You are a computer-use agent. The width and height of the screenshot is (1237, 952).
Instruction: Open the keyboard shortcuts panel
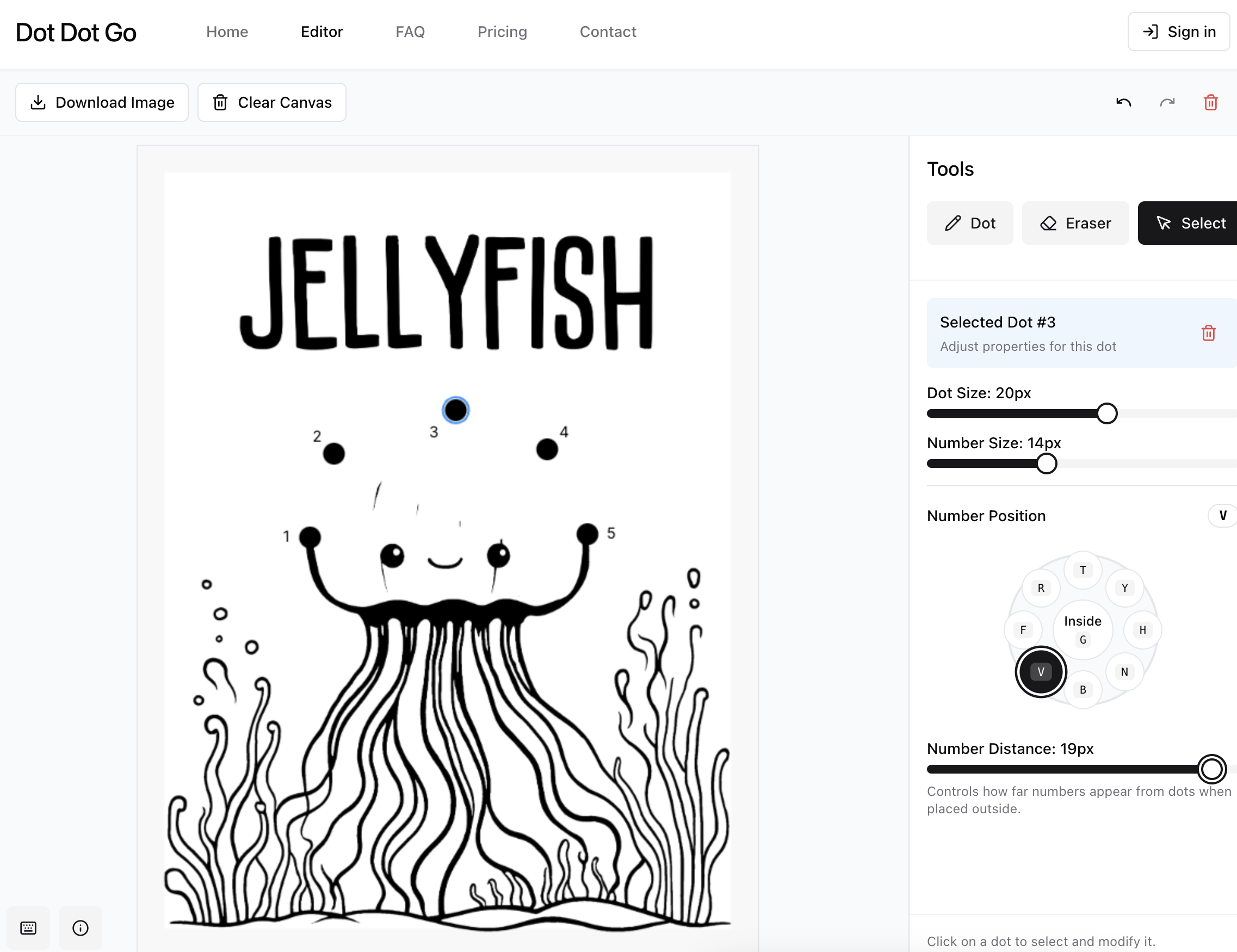(x=28, y=928)
